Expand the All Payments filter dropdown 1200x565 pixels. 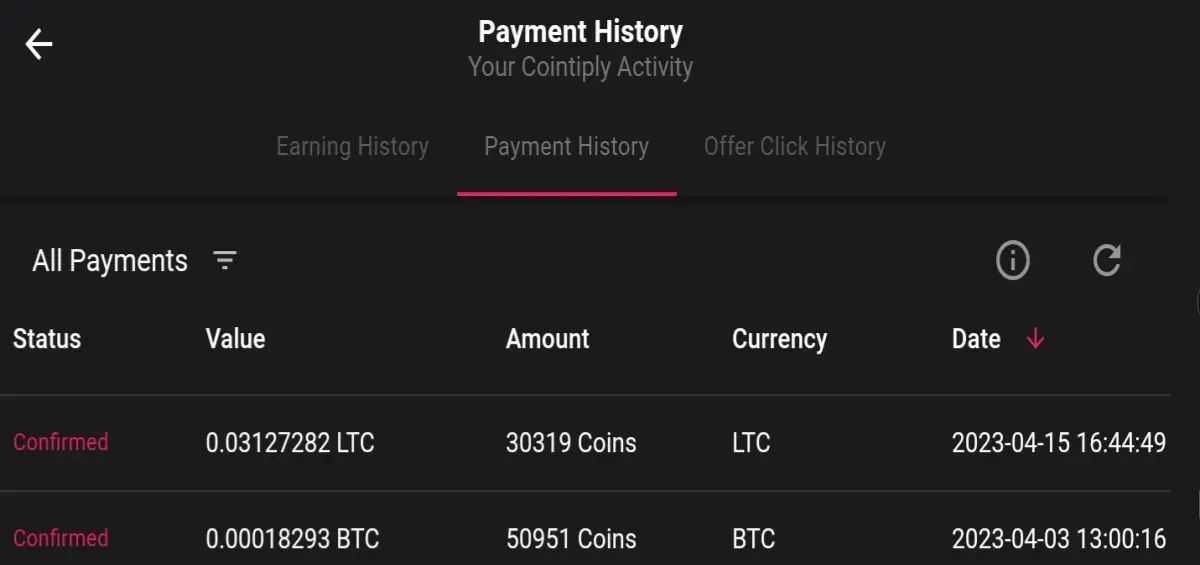pos(110,261)
